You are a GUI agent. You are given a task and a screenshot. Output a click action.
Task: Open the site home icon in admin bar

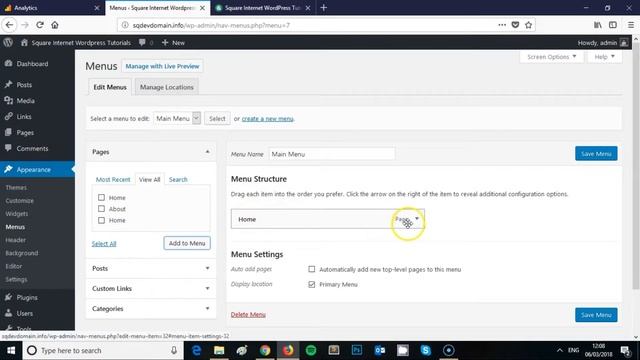click(x=24, y=42)
